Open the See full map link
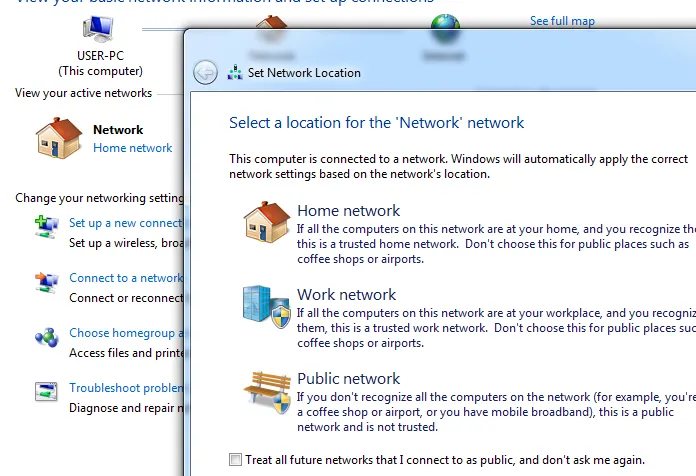The height and width of the screenshot is (476, 696). [x=562, y=21]
